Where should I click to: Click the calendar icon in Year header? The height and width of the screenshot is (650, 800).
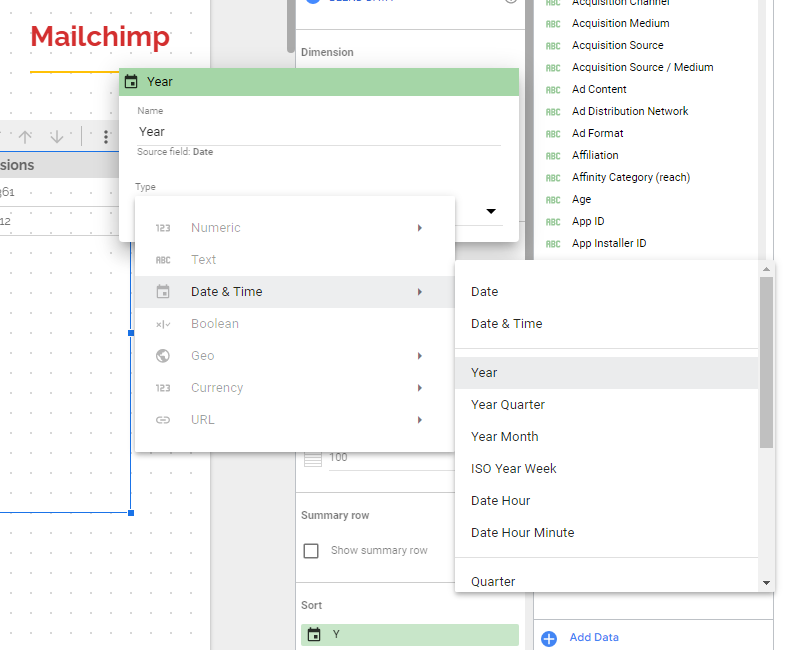(131, 82)
